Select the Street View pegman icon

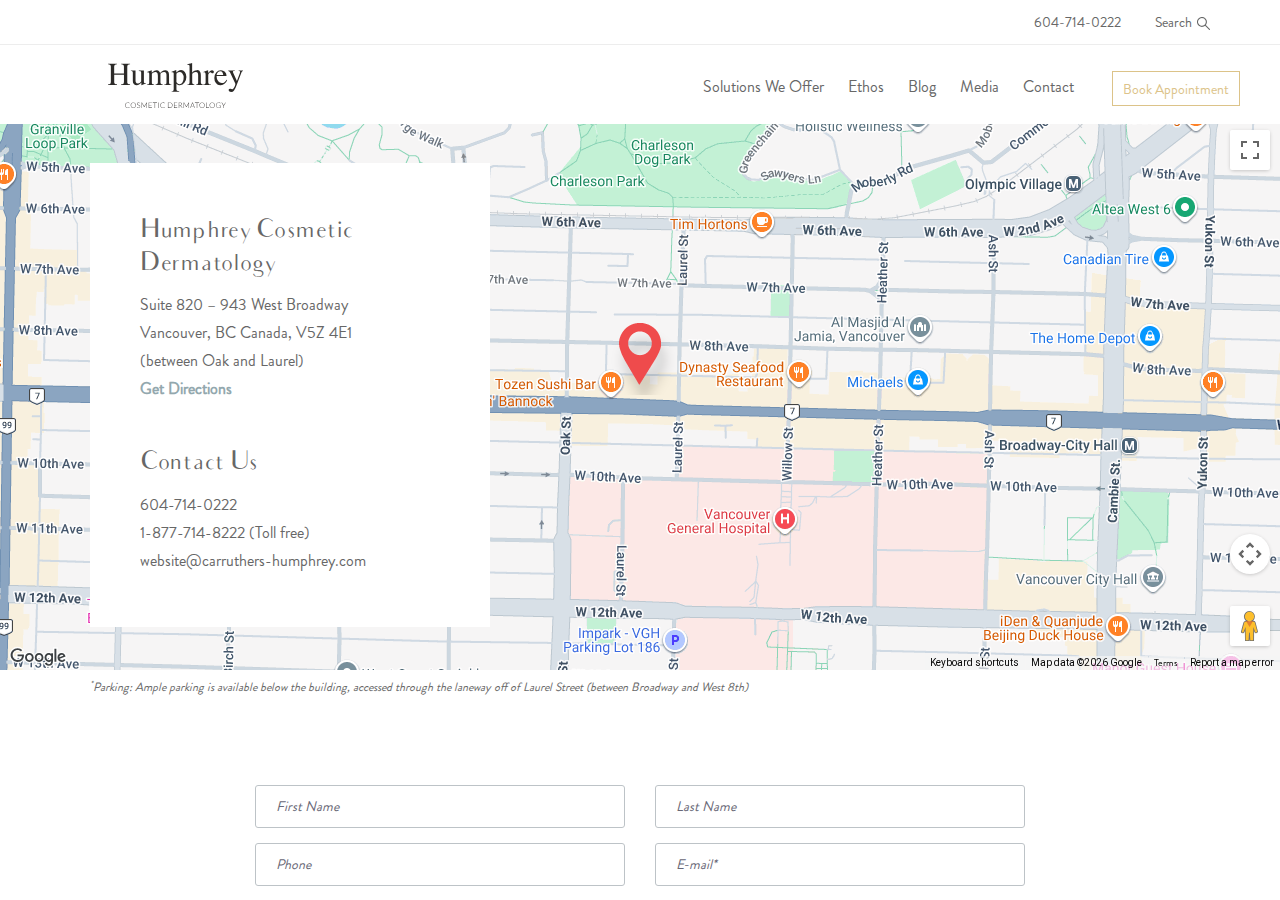pos(1250,626)
